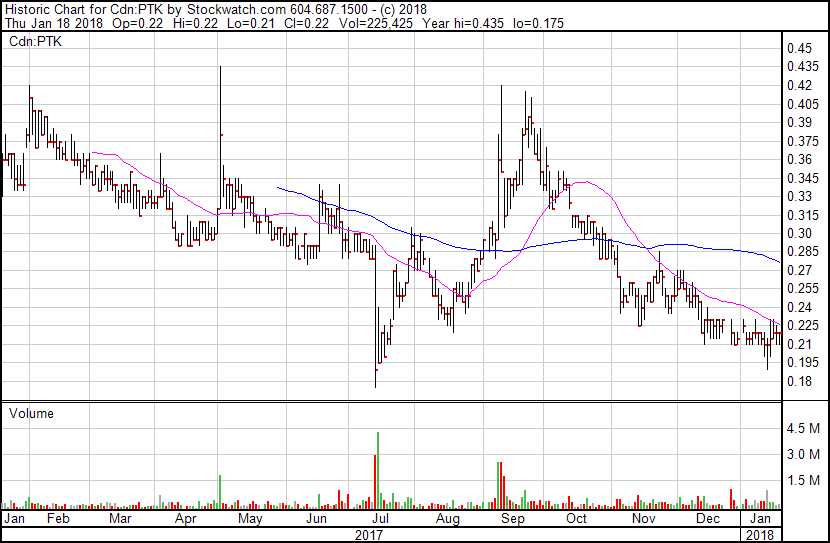
Task: Click the 0.345 price axis label
Action: point(802,178)
